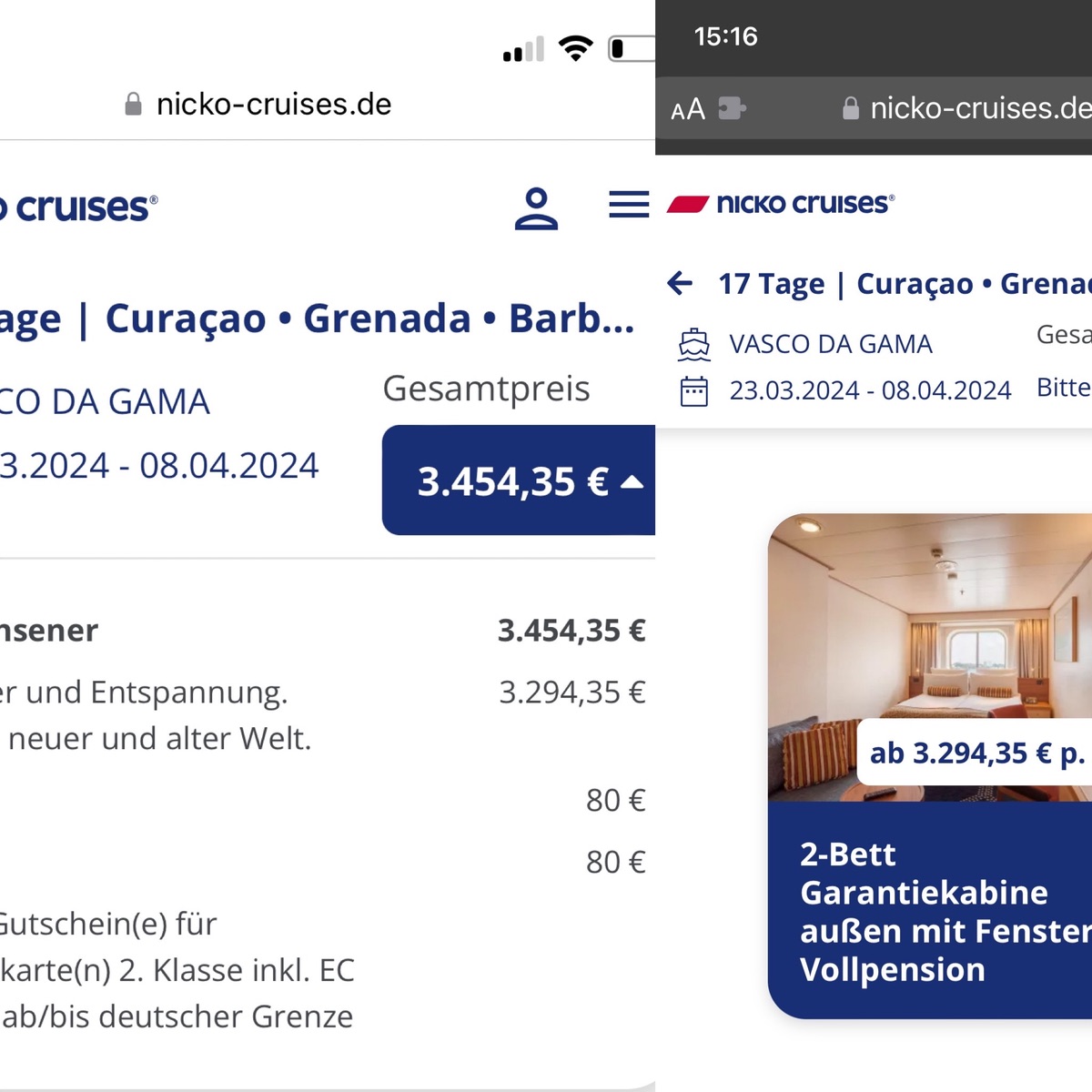Open the user account profile icon
Viewport: 1092px width, 1092px height.
pos(536,208)
